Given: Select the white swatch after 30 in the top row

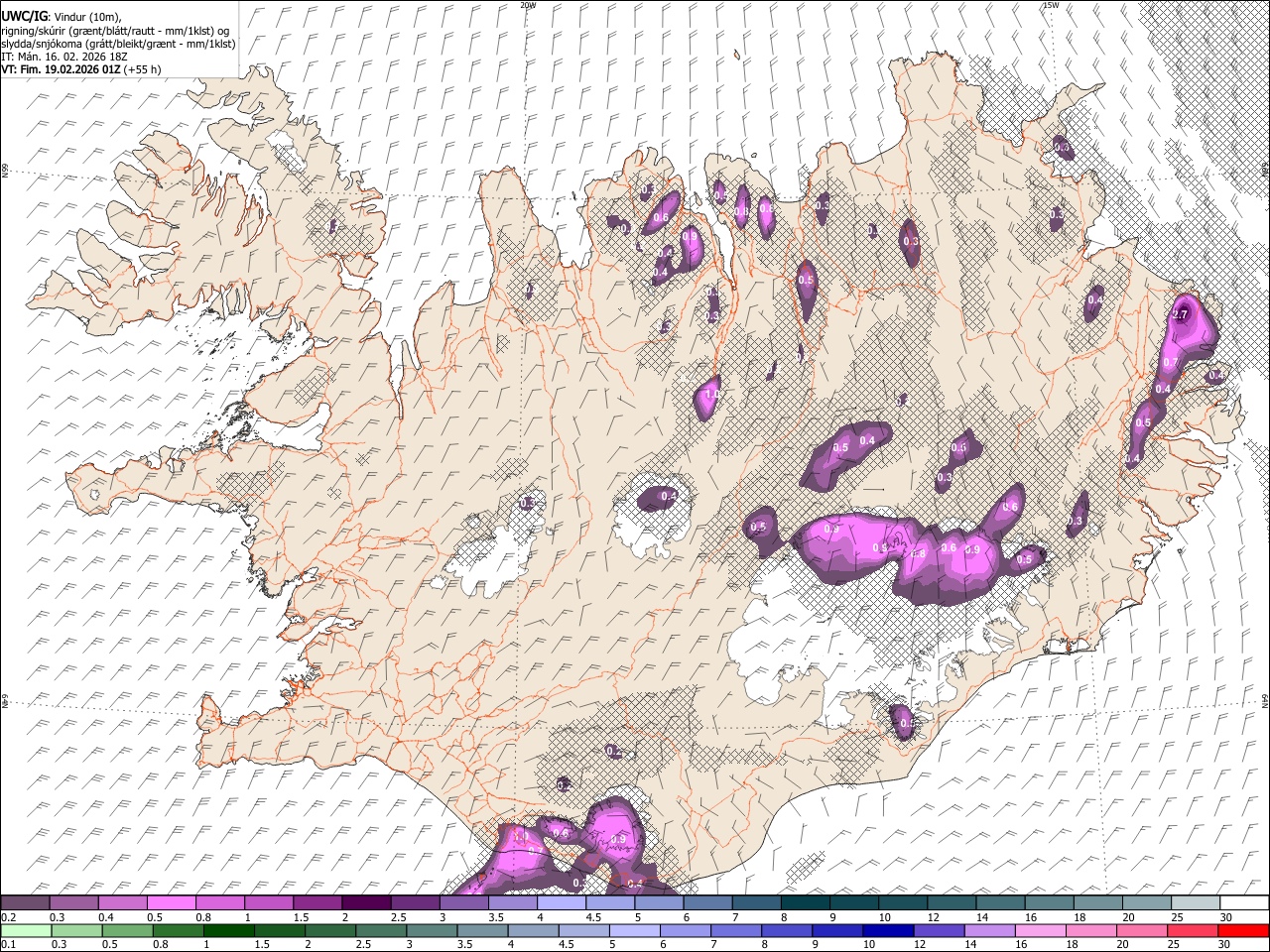Looking at the screenshot, I should pos(1245,903).
